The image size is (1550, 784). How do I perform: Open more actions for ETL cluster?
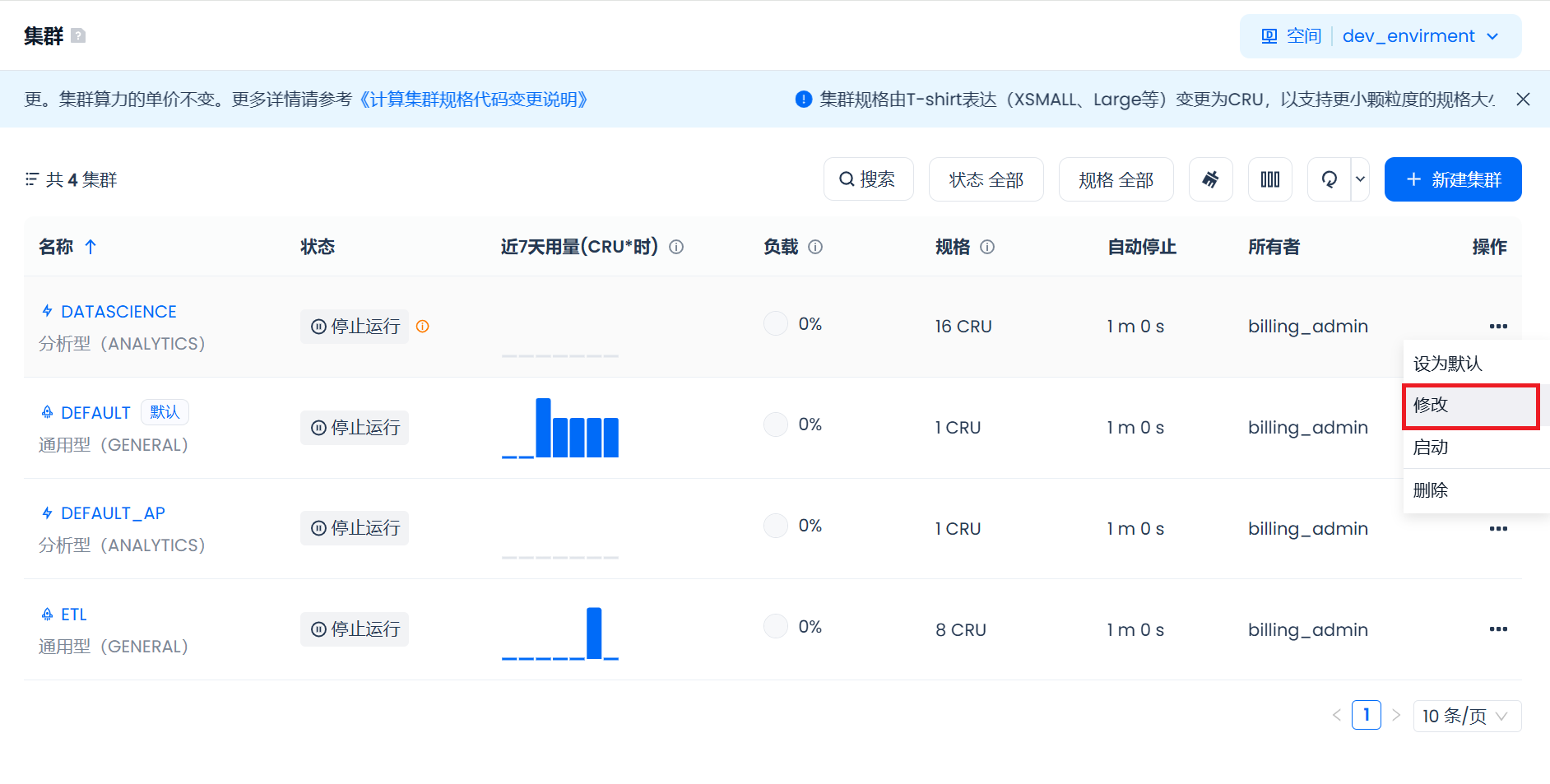coord(1497,629)
